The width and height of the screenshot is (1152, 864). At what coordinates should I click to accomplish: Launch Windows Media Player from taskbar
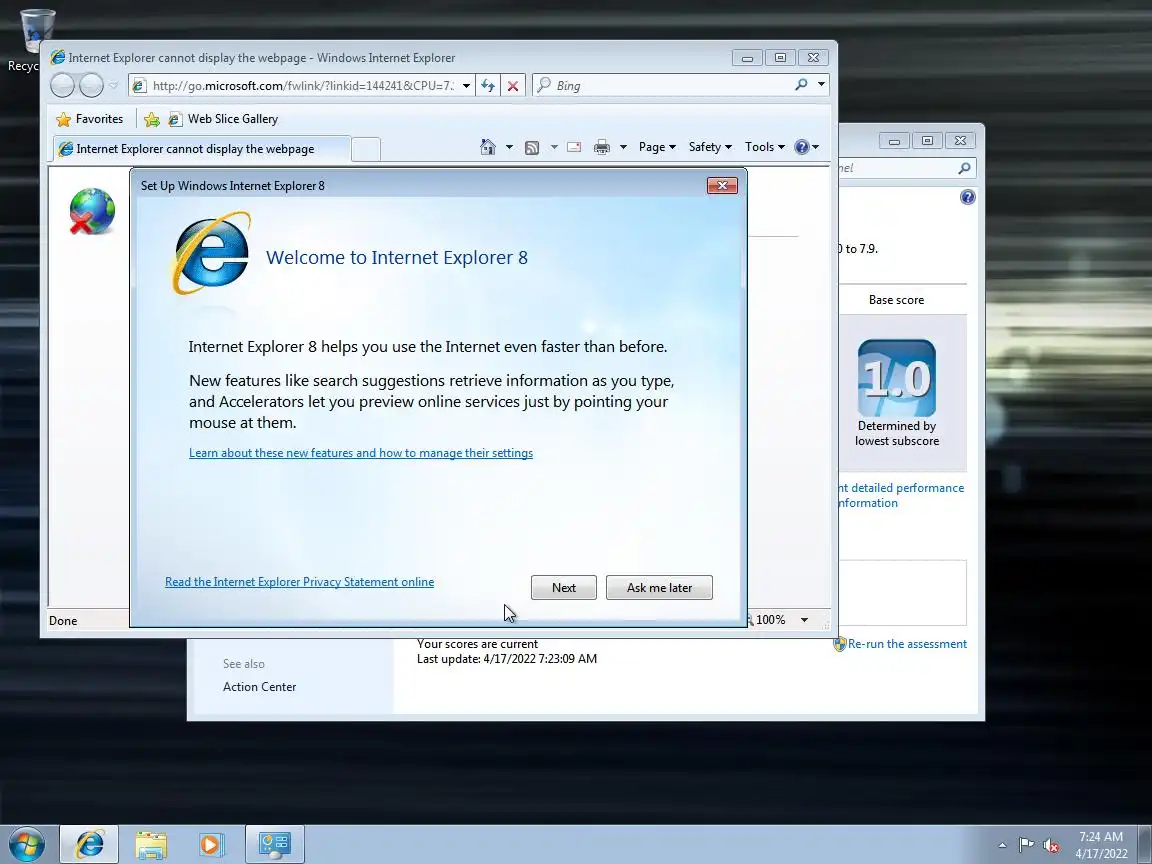(x=211, y=845)
